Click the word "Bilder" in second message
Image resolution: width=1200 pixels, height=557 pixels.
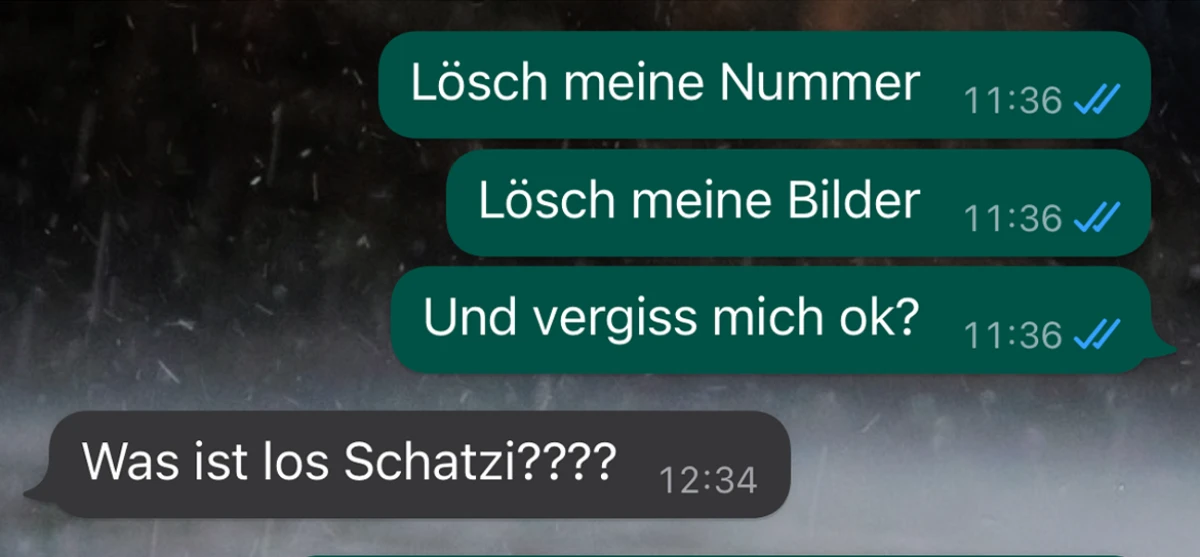pyautogui.click(x=847, y=201)
